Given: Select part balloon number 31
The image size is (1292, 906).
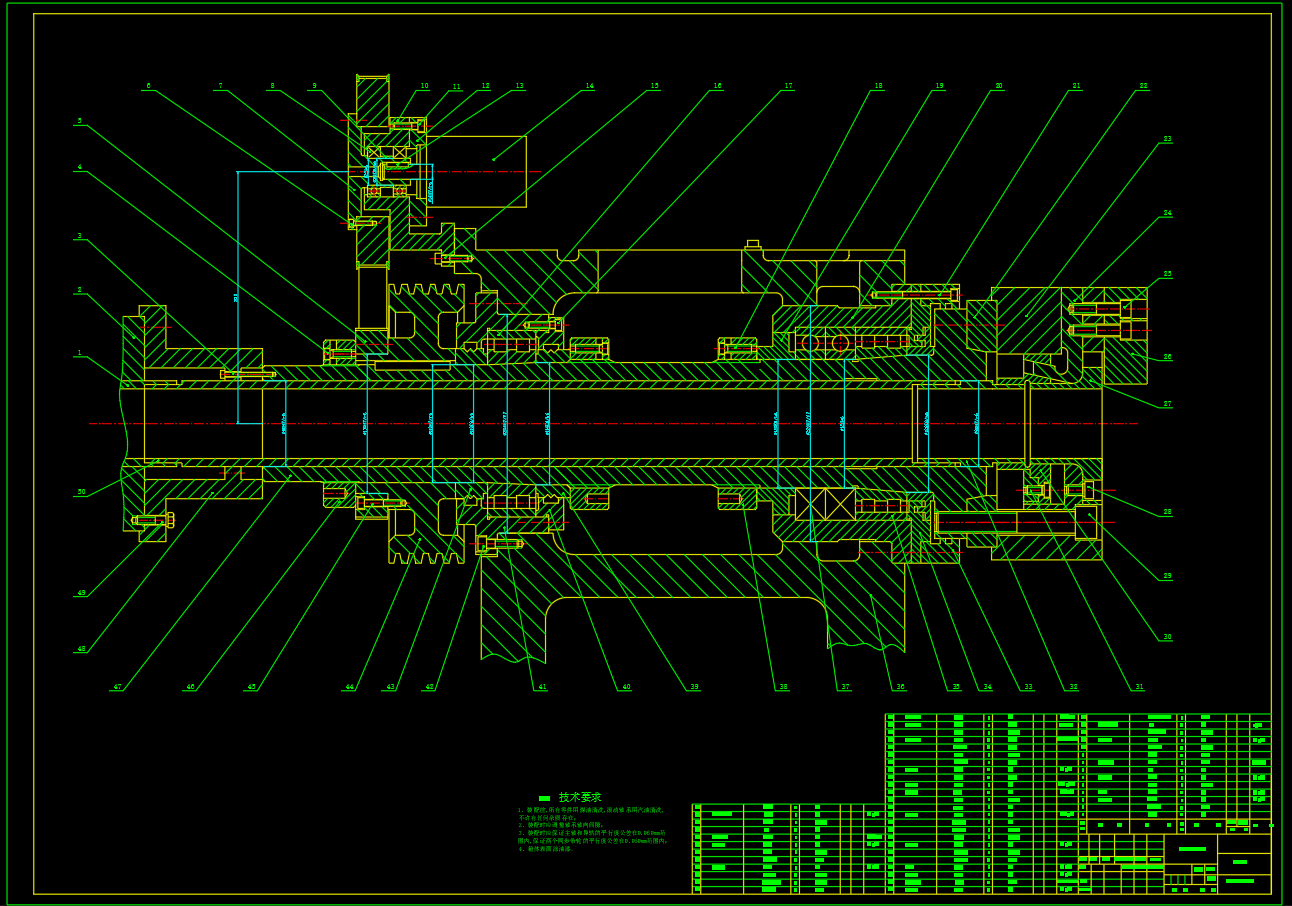Looking at the screenshot, I should coord(1139,687).
